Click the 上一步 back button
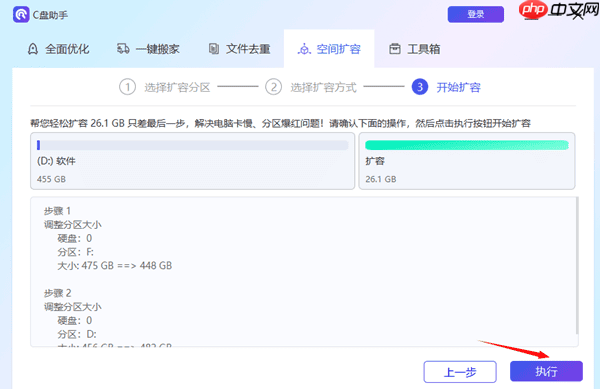 pyautogui.click(x=460, y=372)
